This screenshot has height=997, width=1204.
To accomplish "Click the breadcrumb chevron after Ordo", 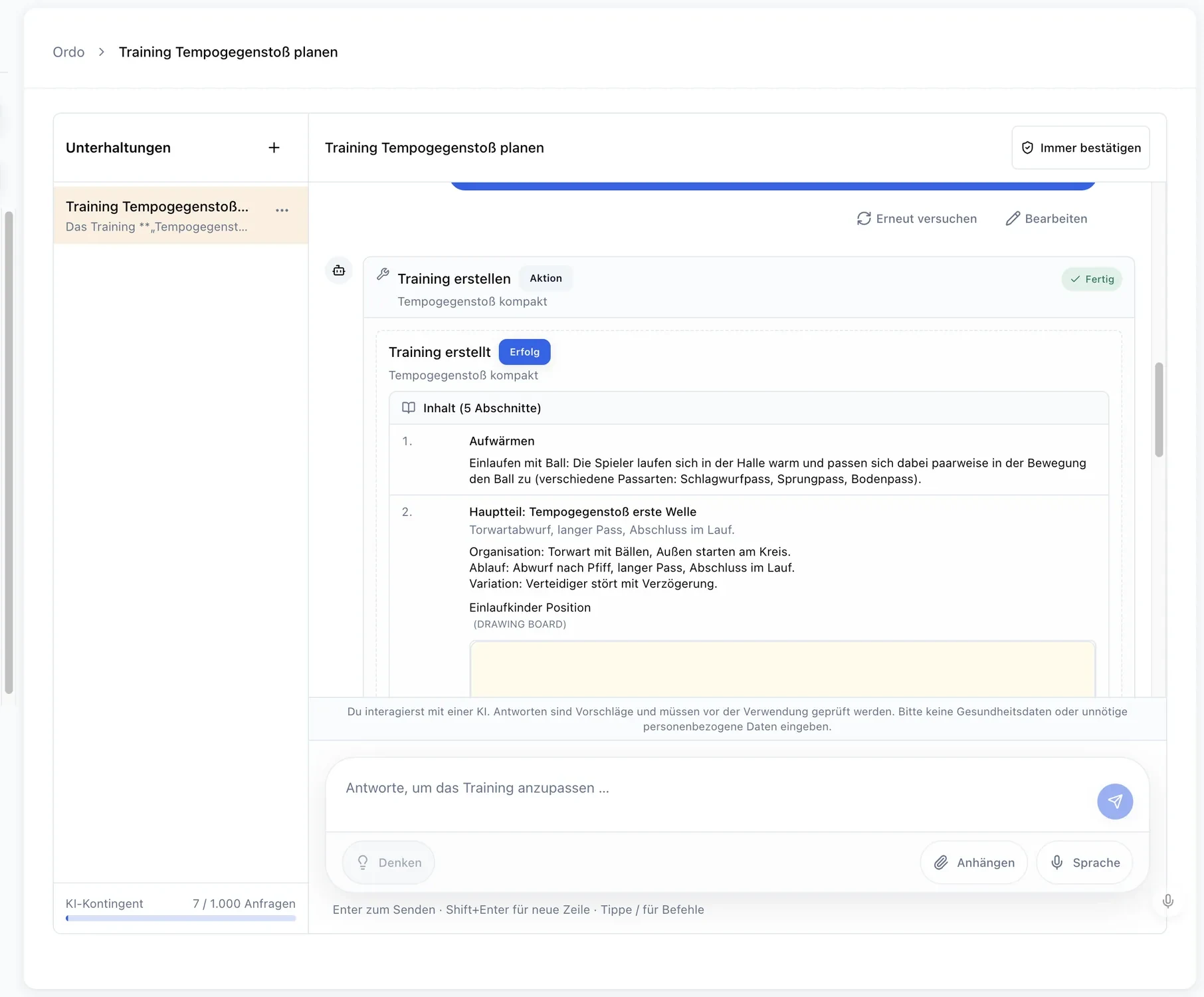I will click(102, 52).
